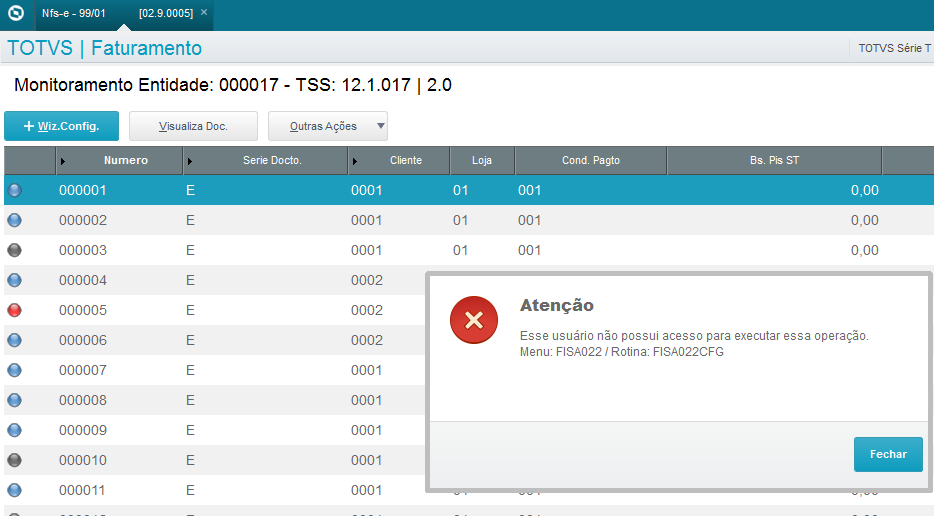Screen dimensions: 934x516
Task: Select document number 000011
Action: [83, 490]
